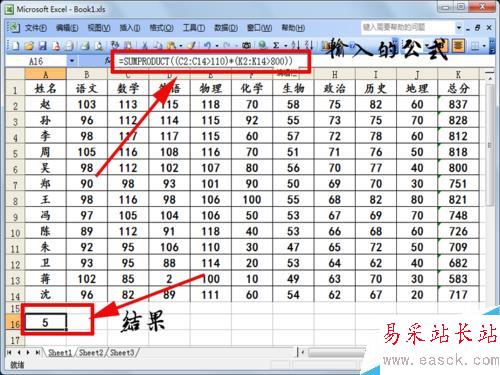Click the Undo arrow icon
Image resolution: width=500 pixels, height=375 pixels.
click(208, 45)
